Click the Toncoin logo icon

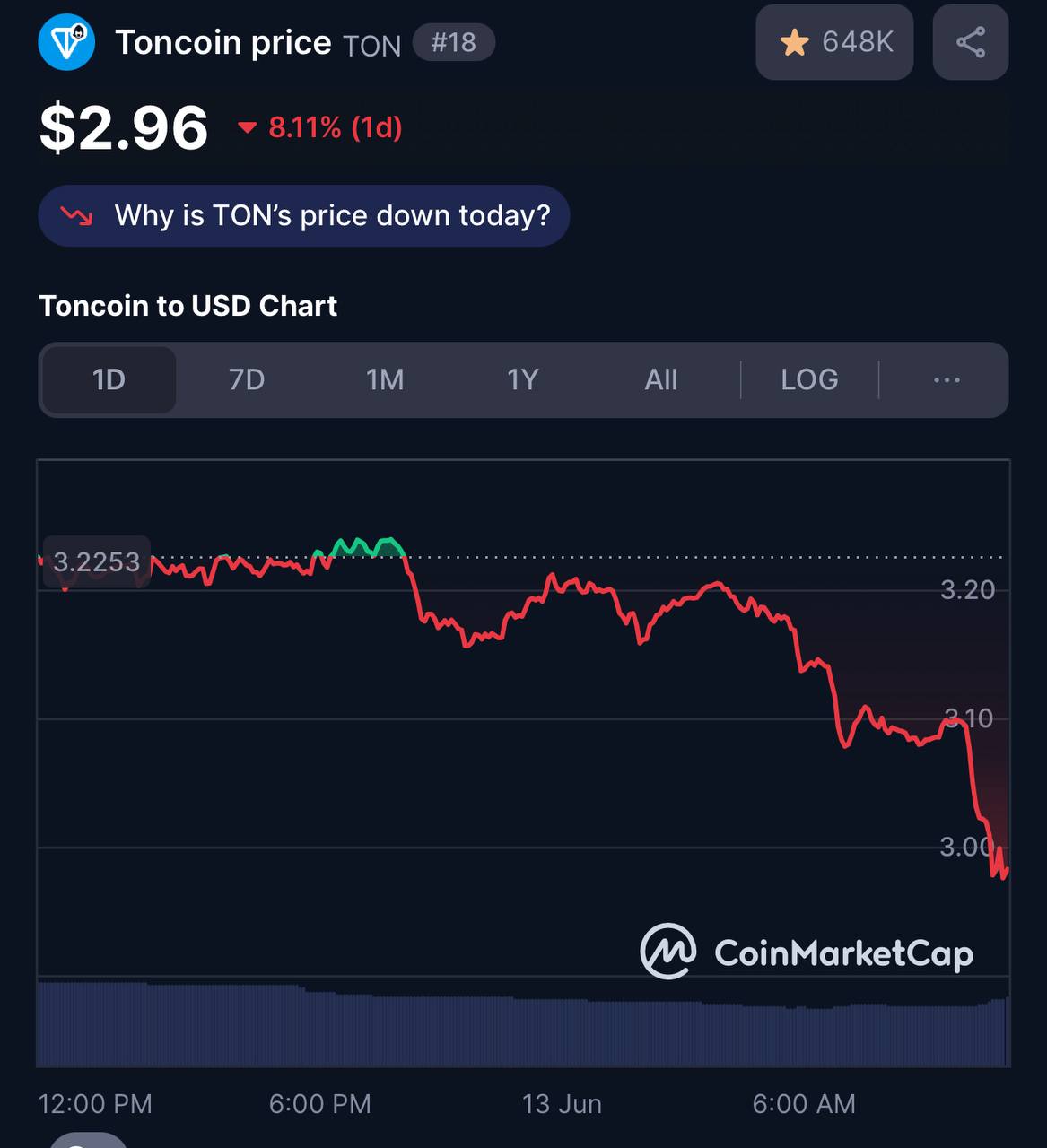[x=67, y=42]
